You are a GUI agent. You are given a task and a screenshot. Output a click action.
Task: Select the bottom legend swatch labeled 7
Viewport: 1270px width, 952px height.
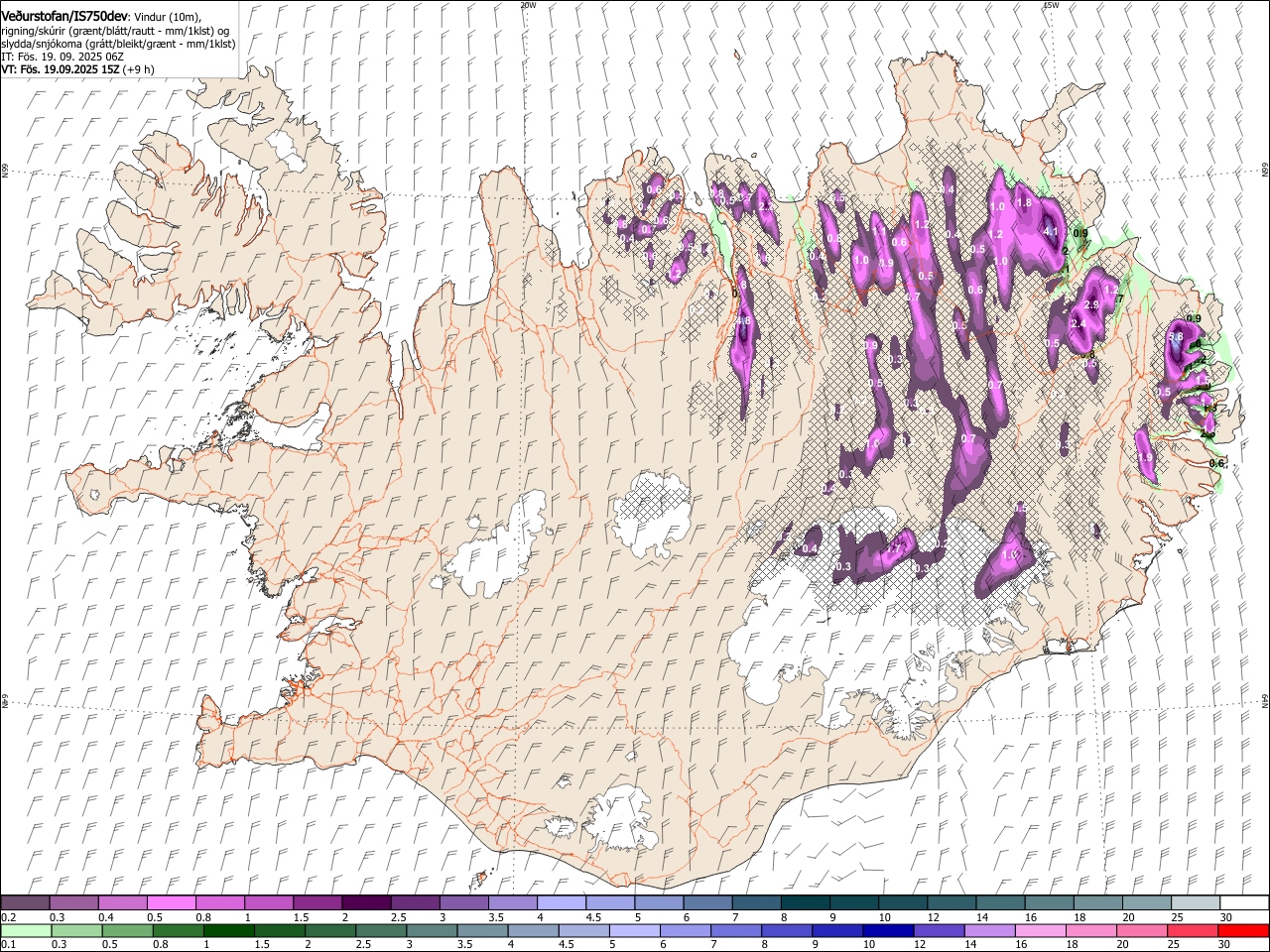(735, 930)
